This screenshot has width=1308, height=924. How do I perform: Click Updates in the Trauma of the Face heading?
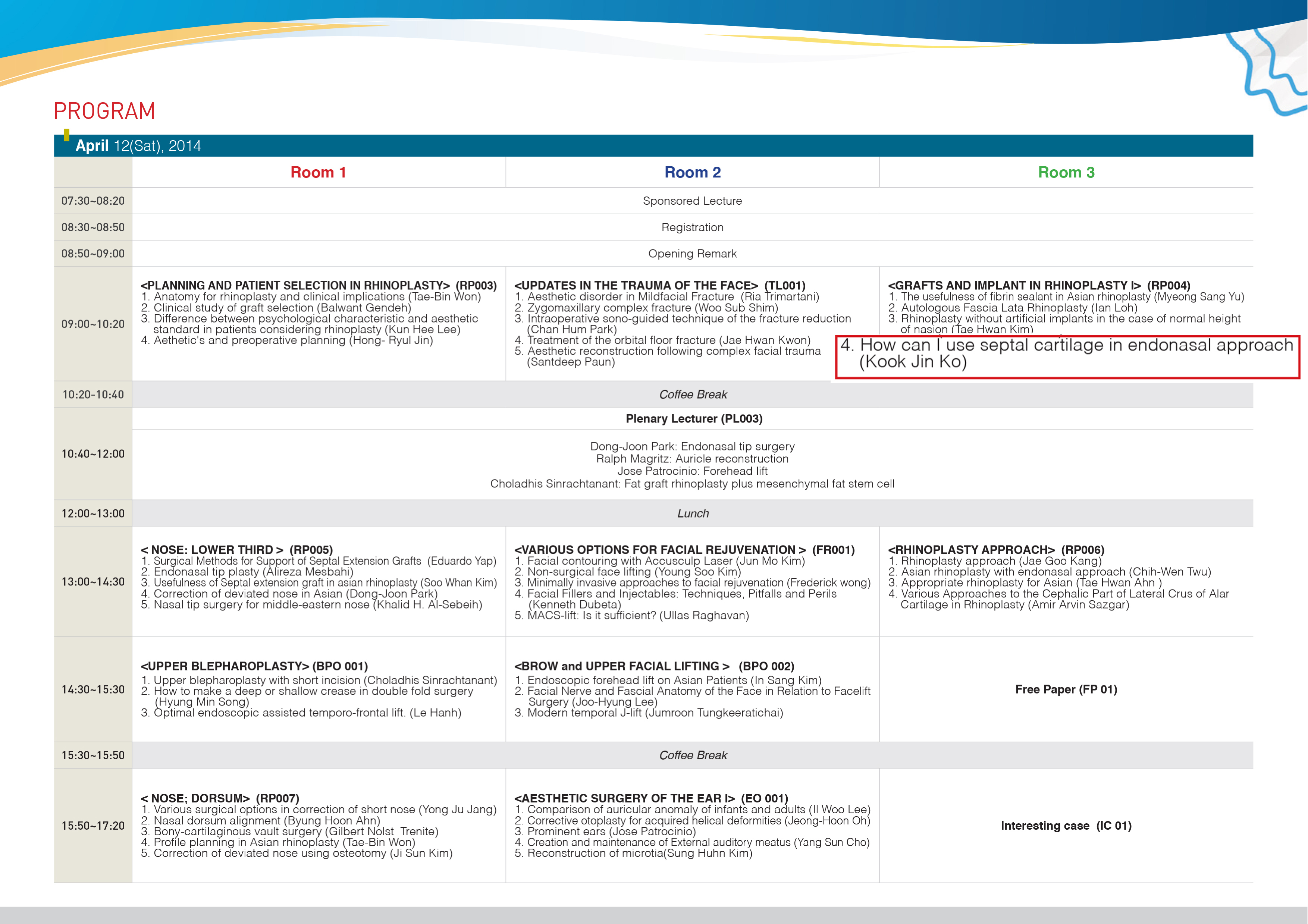660,285
